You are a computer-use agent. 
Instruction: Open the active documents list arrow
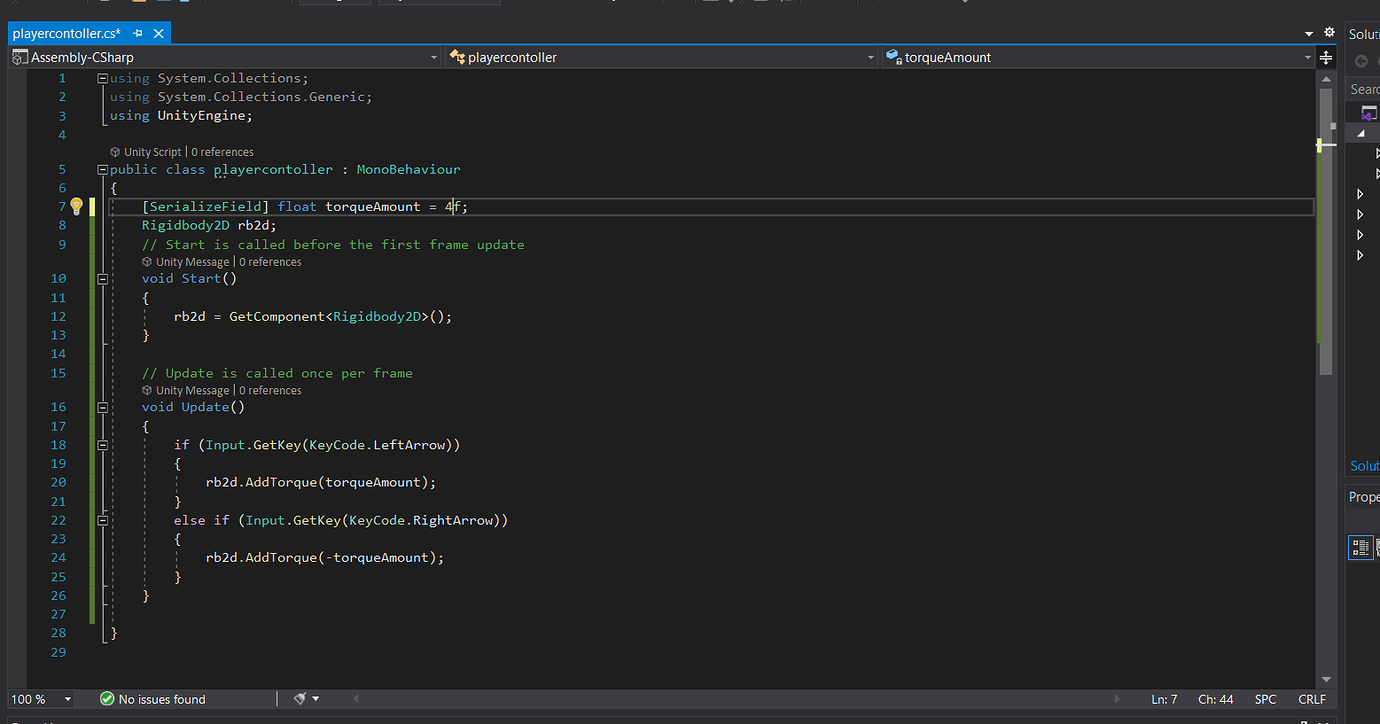(1309, 34)
